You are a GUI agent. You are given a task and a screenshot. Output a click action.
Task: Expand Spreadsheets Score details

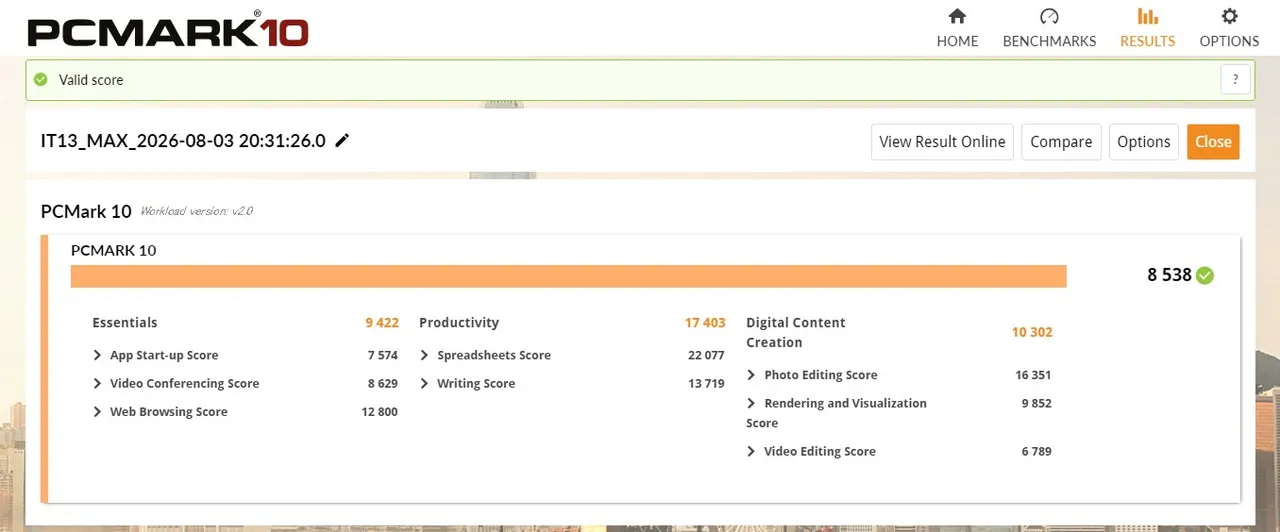pos(425,355)
